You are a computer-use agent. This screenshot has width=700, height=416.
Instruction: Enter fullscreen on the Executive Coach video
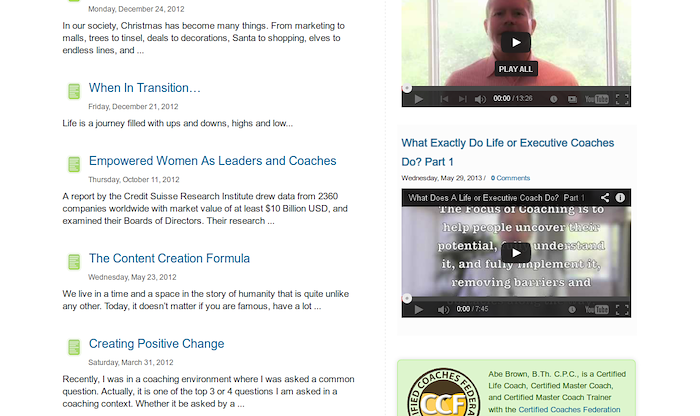[622, 309]
